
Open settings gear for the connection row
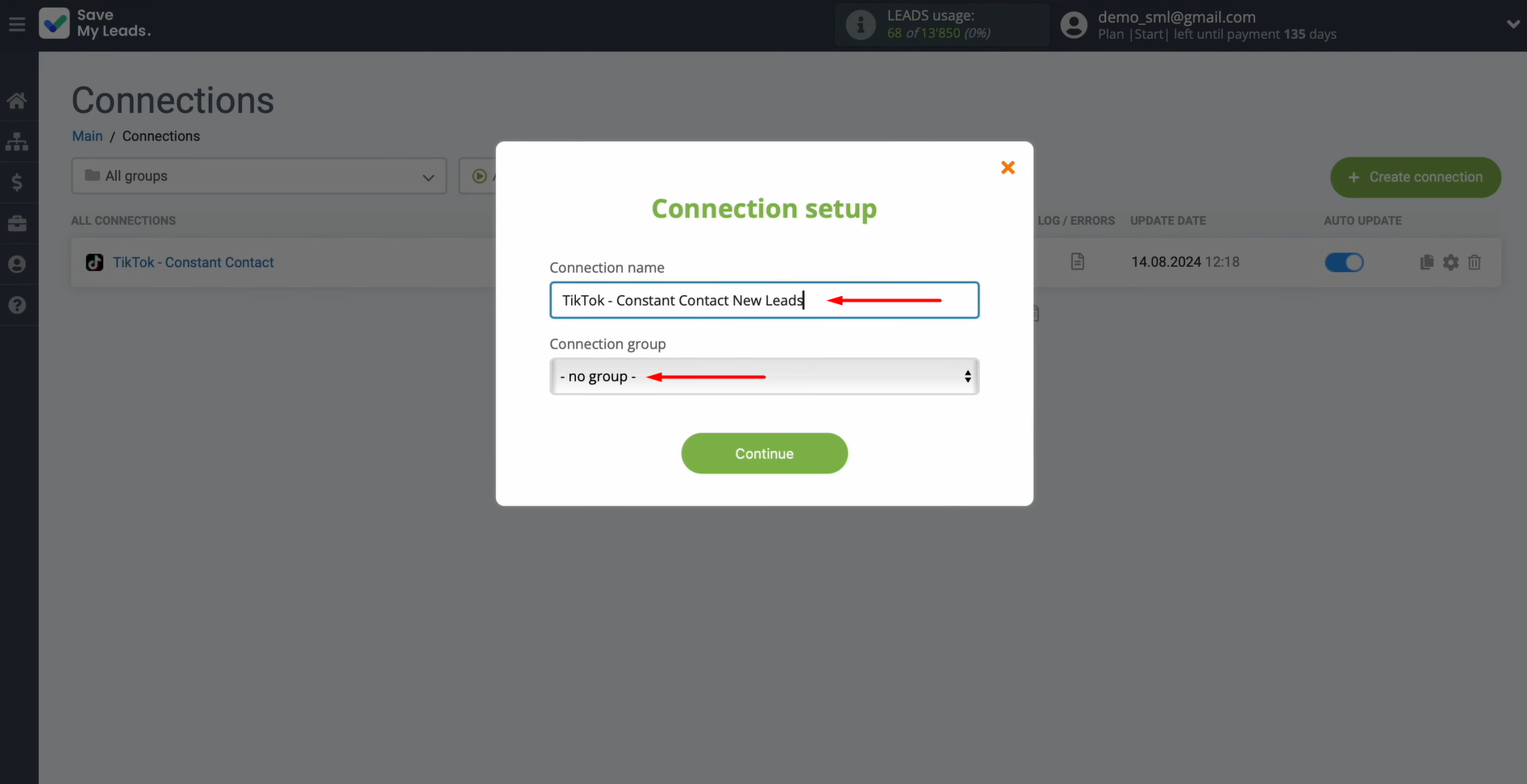click(x=1450, y=262)
